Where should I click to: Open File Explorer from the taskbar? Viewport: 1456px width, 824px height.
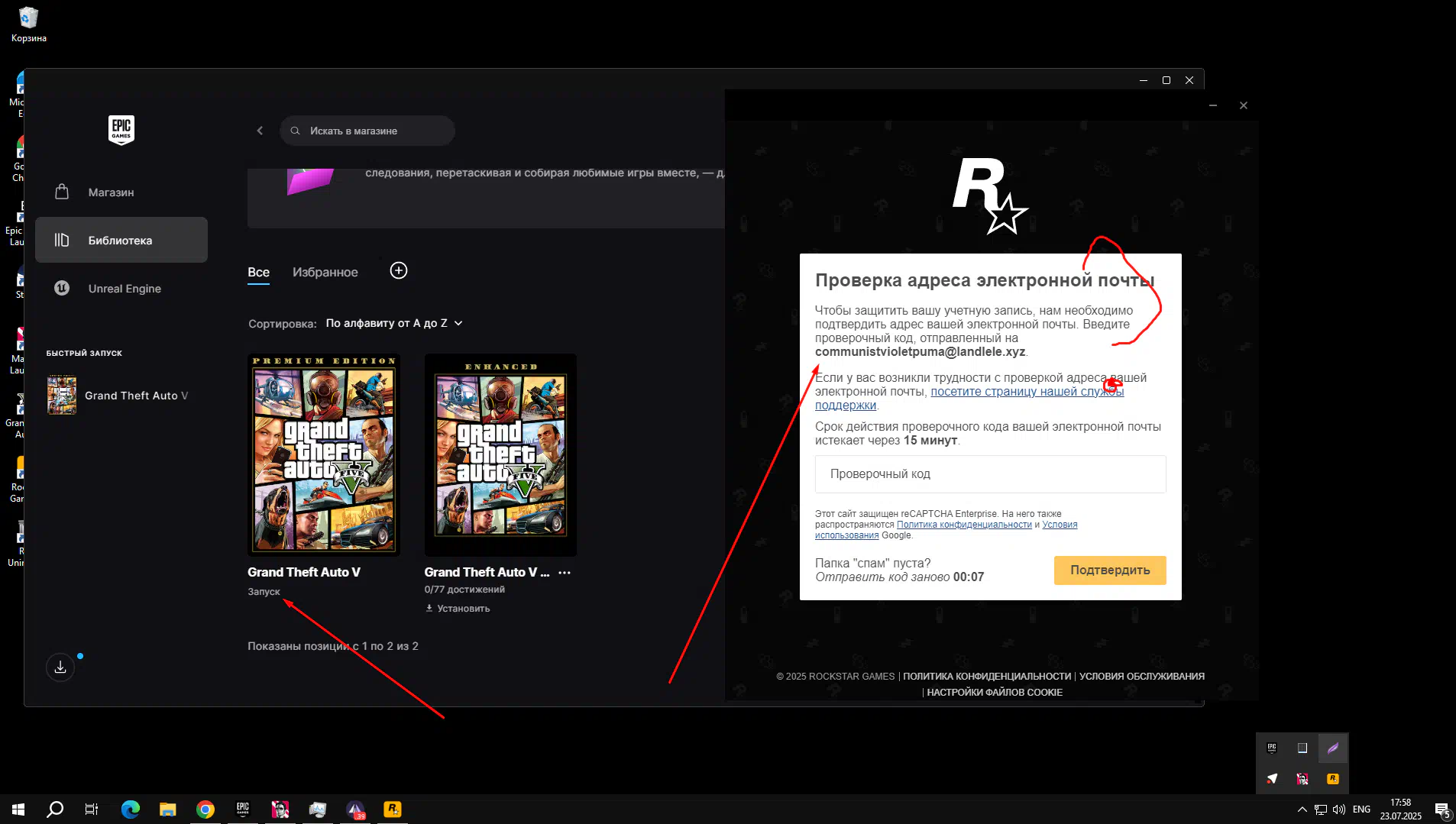tap(168, 809)
